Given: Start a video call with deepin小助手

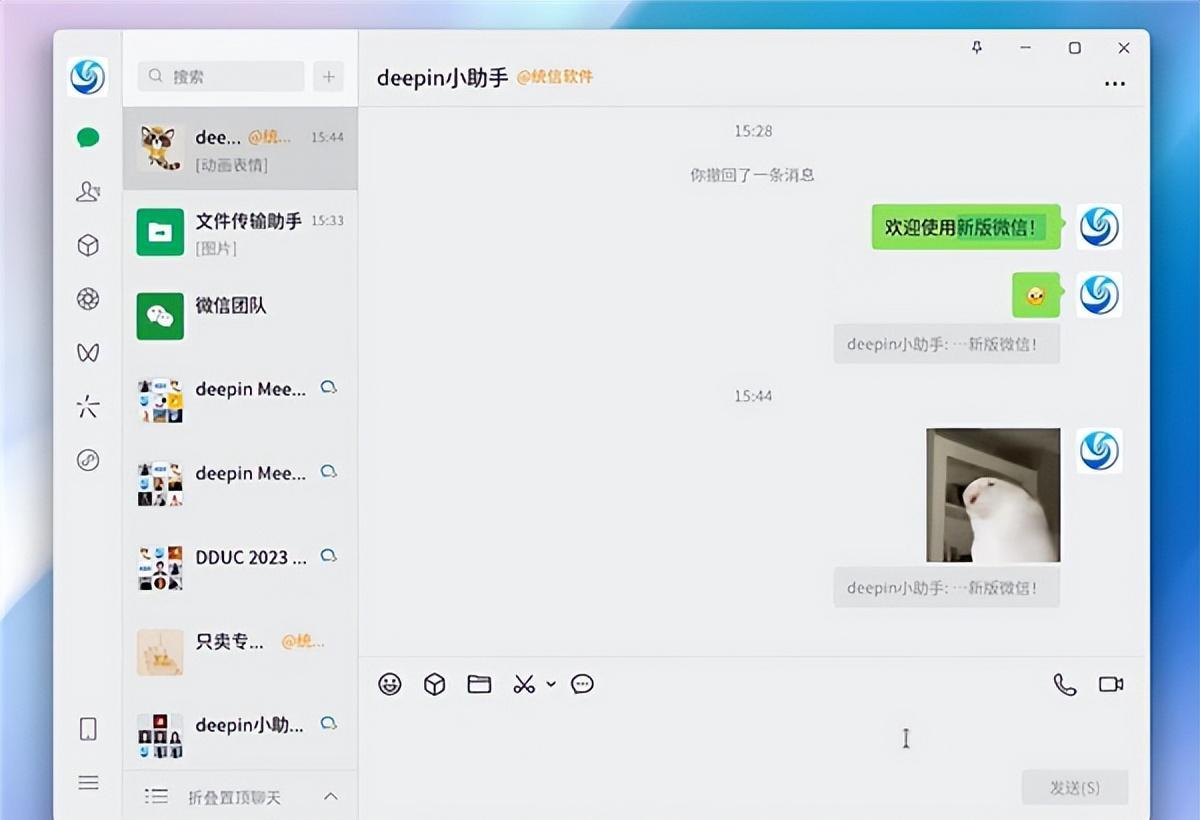Looking at the screenshot, I should pyautogui.click(x=1110, y=684).
